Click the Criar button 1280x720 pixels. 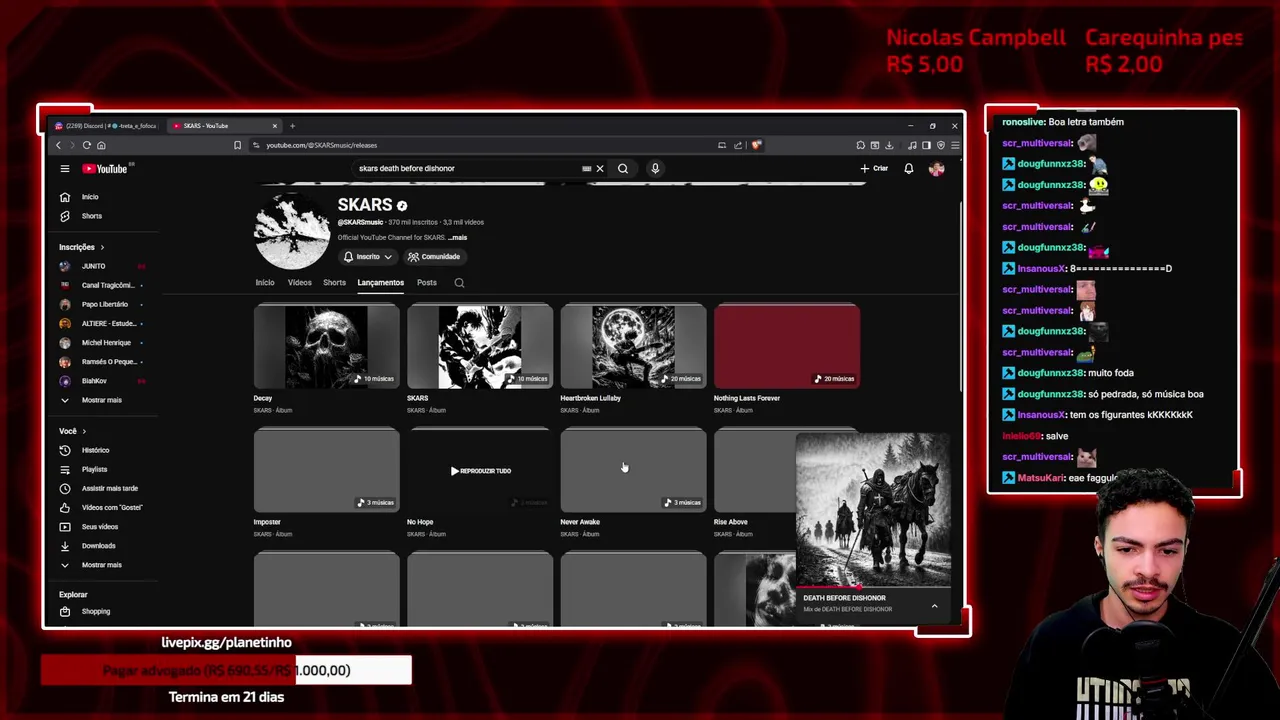874,169
